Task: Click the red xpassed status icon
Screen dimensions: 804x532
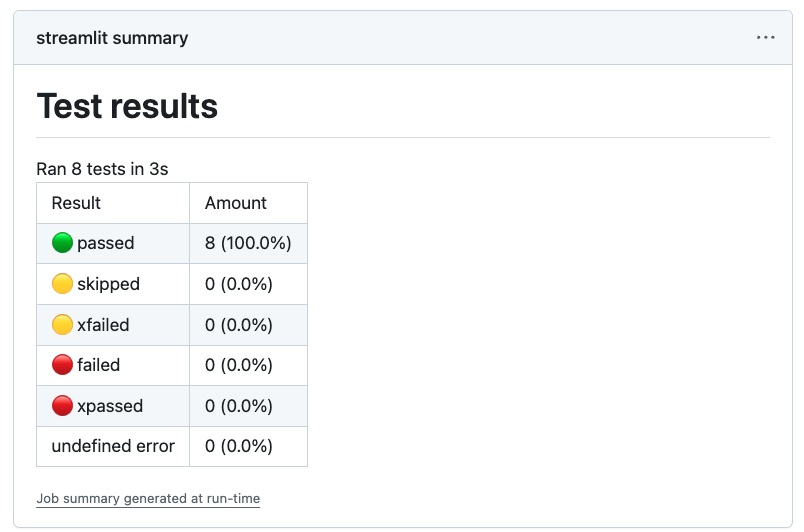Action: [63, 406]
